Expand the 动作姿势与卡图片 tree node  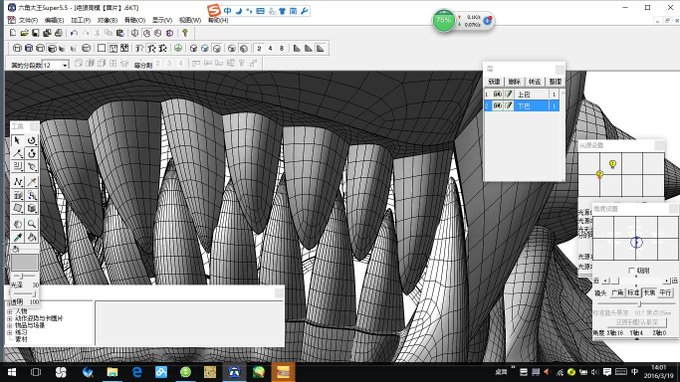[x=10, y=318]
